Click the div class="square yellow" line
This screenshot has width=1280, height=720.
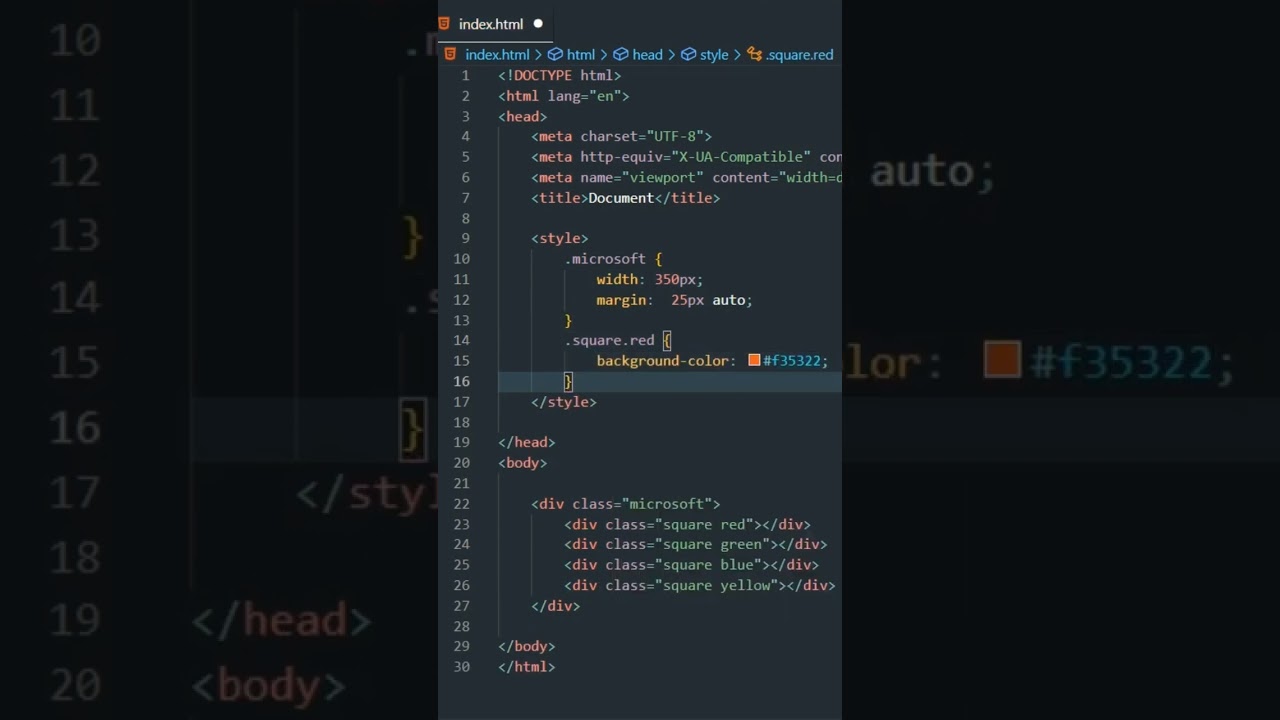coord(700,586)
